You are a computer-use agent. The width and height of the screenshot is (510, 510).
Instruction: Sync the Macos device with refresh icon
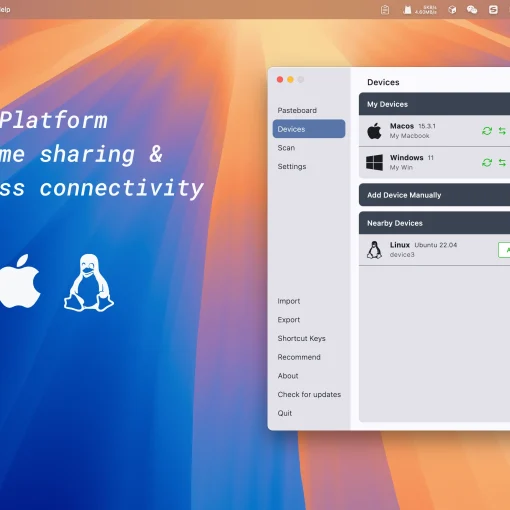click(487, 131)
